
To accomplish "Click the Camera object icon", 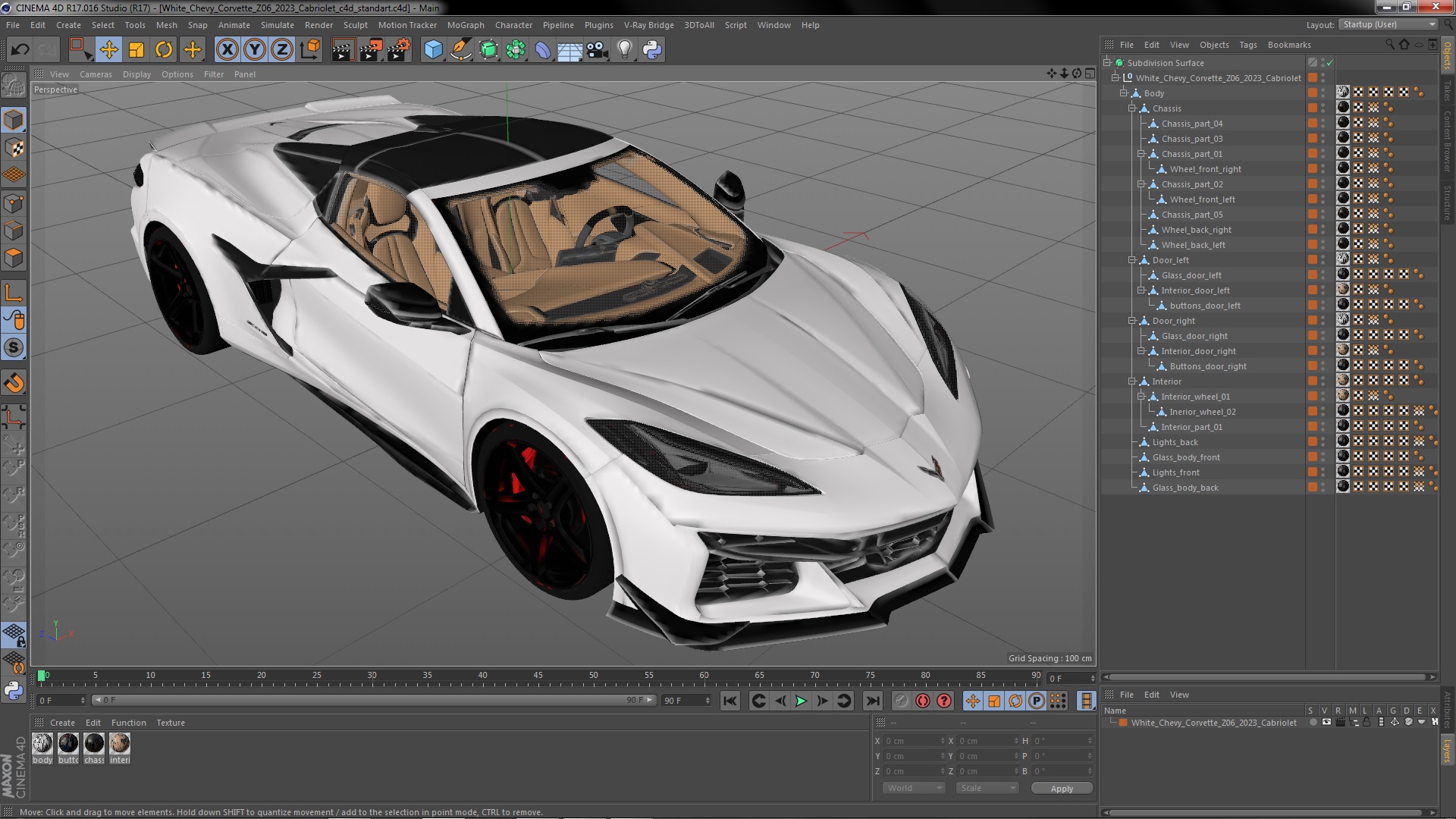I will click(597, 50).
